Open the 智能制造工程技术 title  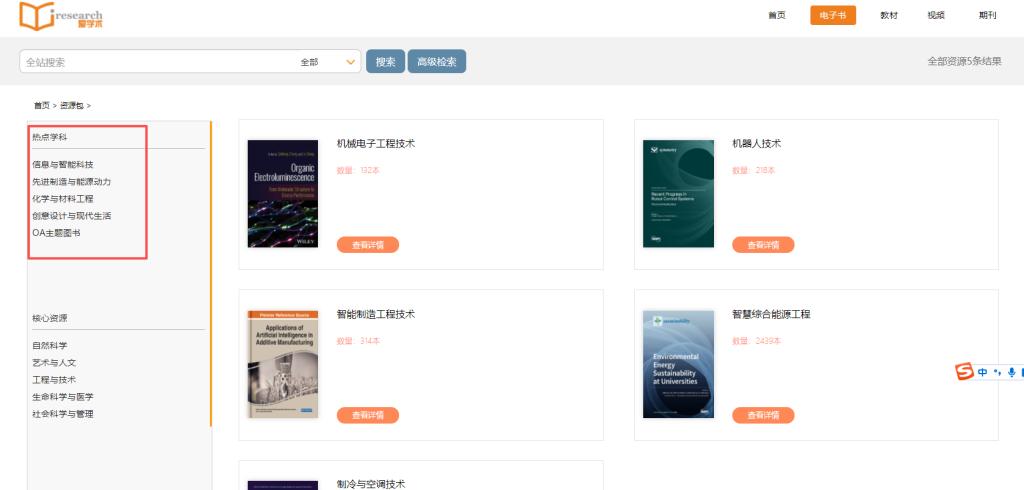376,314
